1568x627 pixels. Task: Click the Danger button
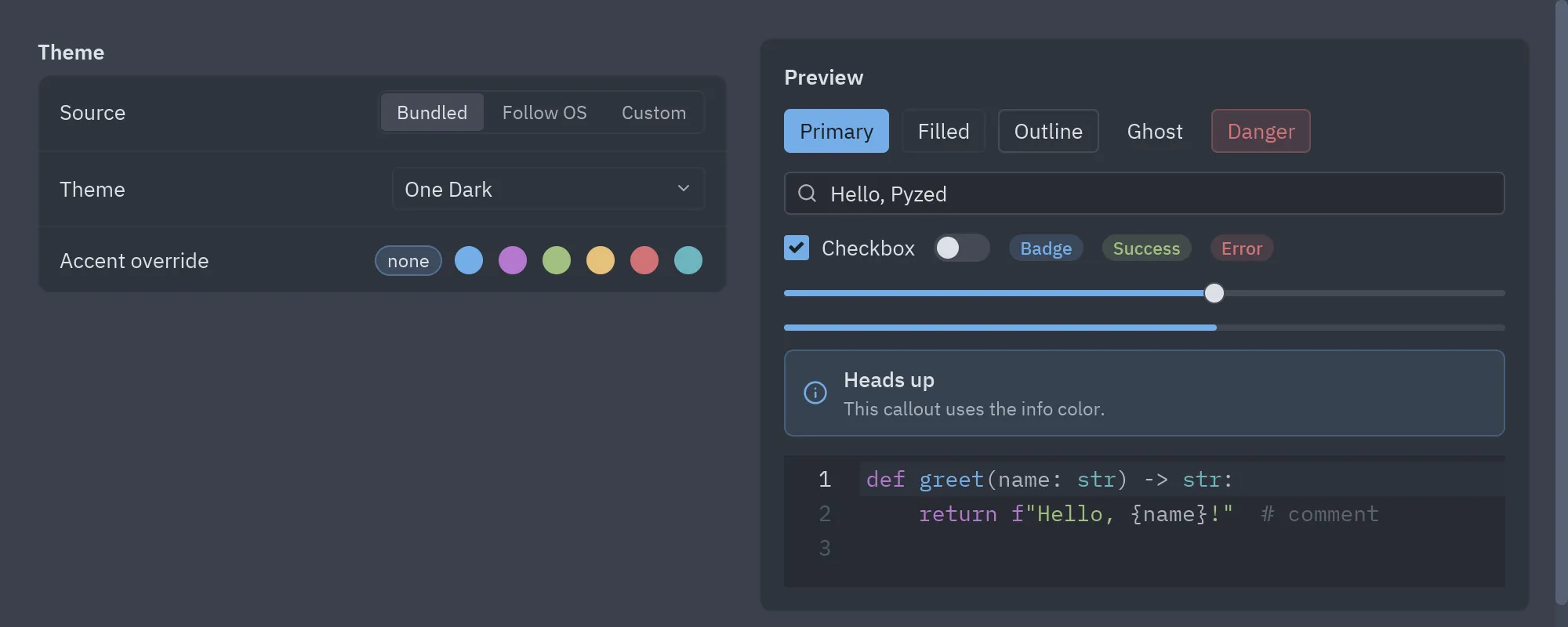[1261, 131]
